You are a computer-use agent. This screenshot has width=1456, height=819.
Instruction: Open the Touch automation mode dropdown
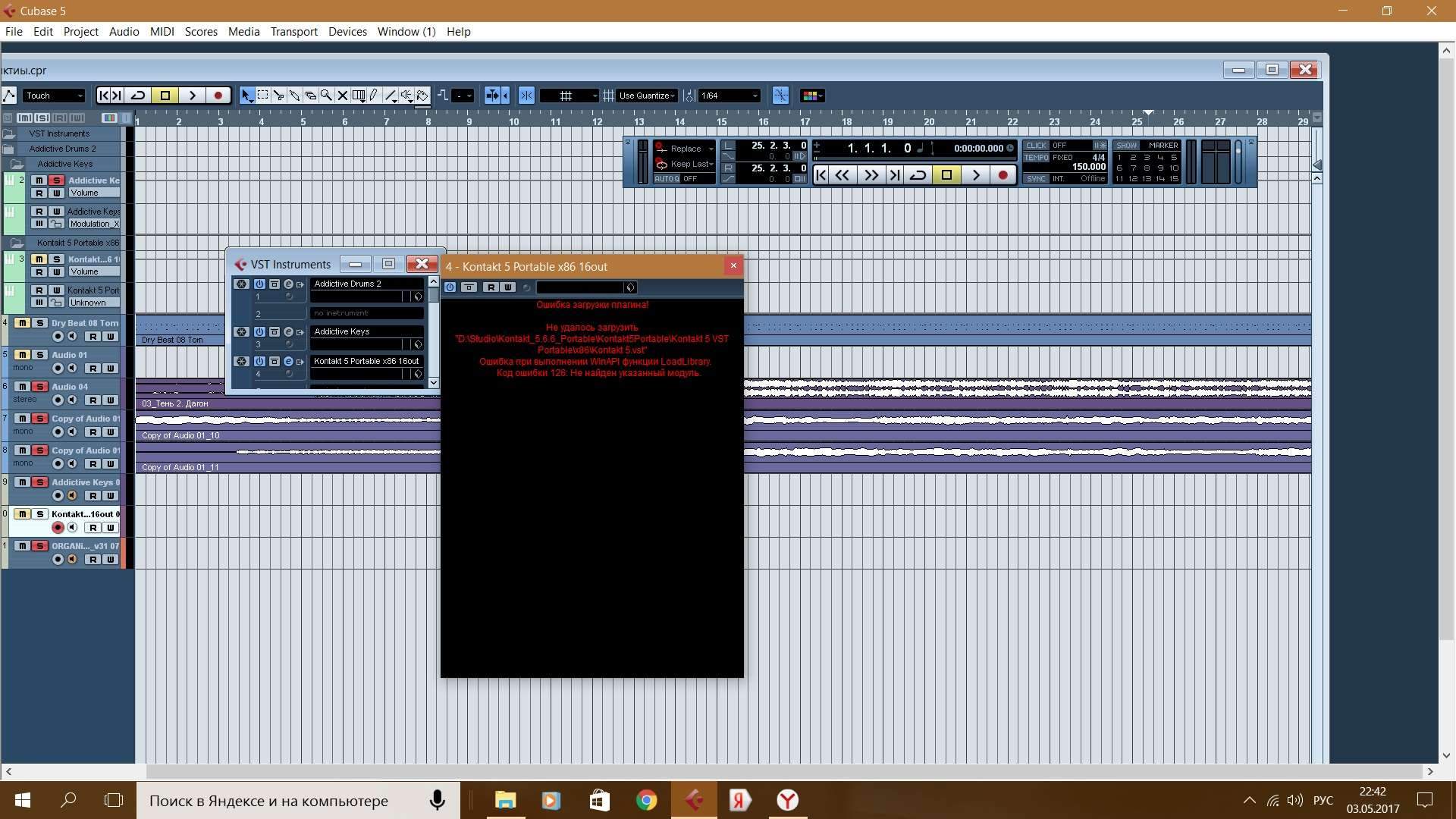[x=54, y=96]
